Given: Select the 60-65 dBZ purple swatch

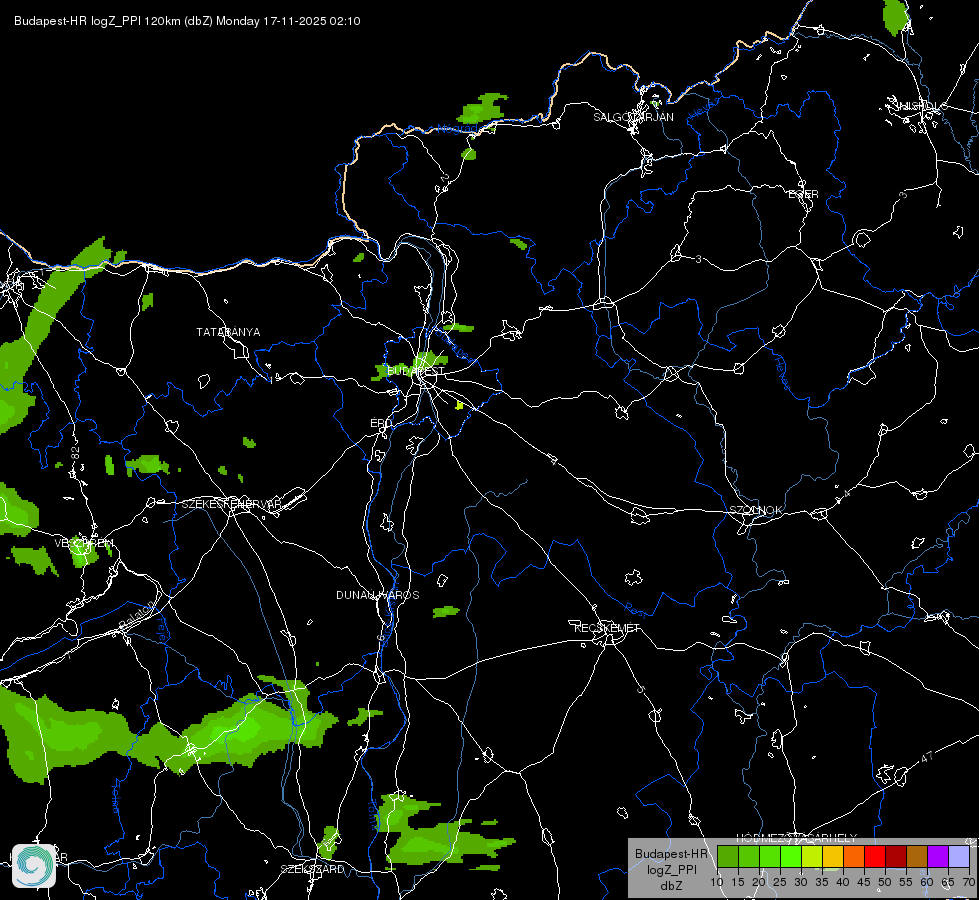Looking at the screenshot, I should point(937,857).
